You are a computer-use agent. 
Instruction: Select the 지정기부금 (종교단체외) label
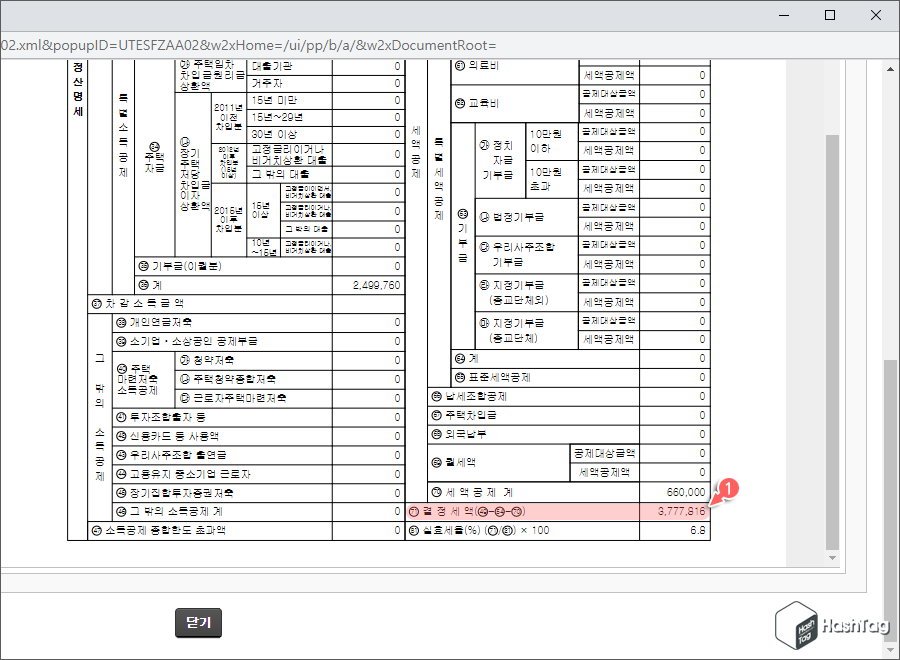[514, 293]
